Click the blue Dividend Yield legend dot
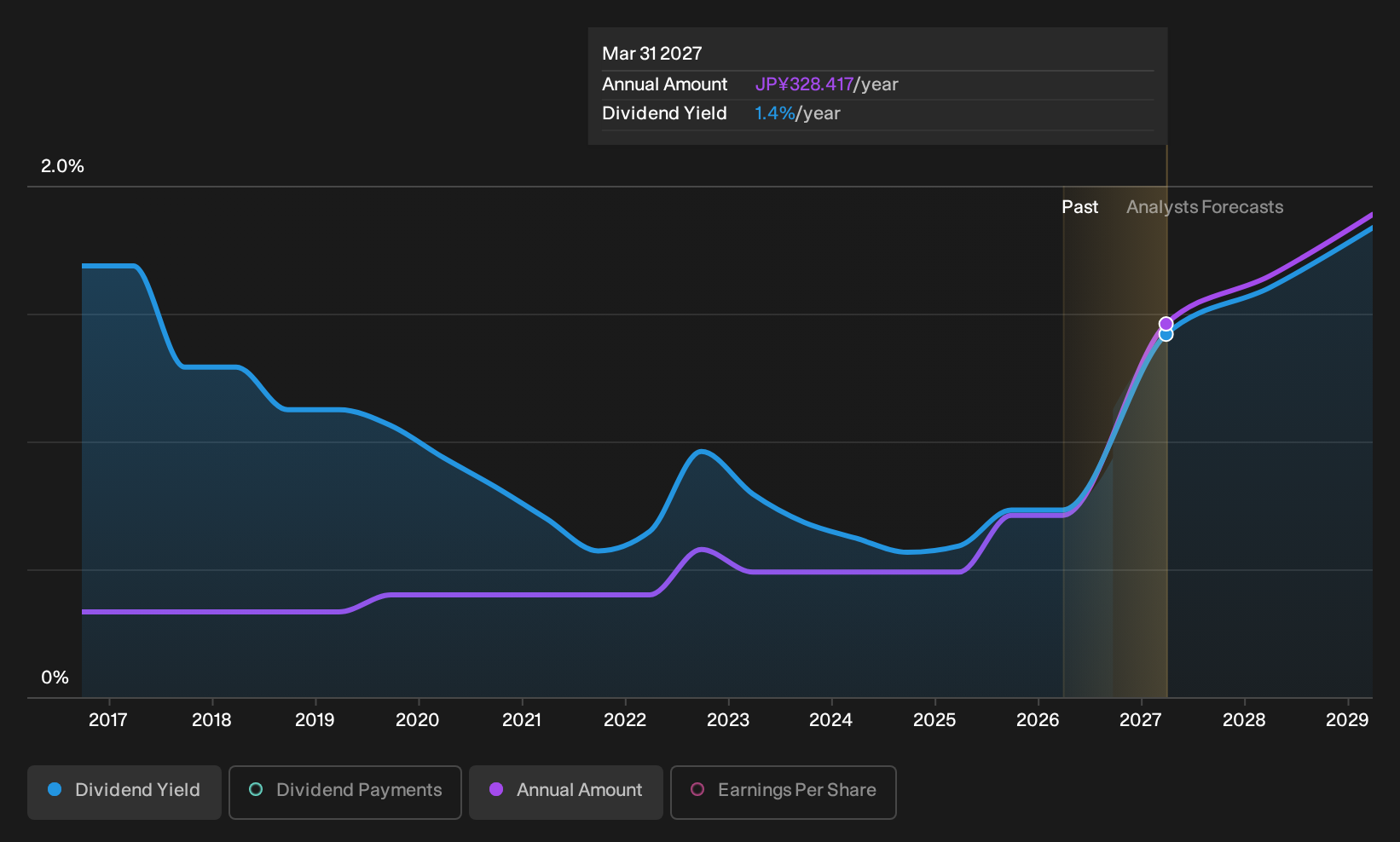 [x=55, y=789]
